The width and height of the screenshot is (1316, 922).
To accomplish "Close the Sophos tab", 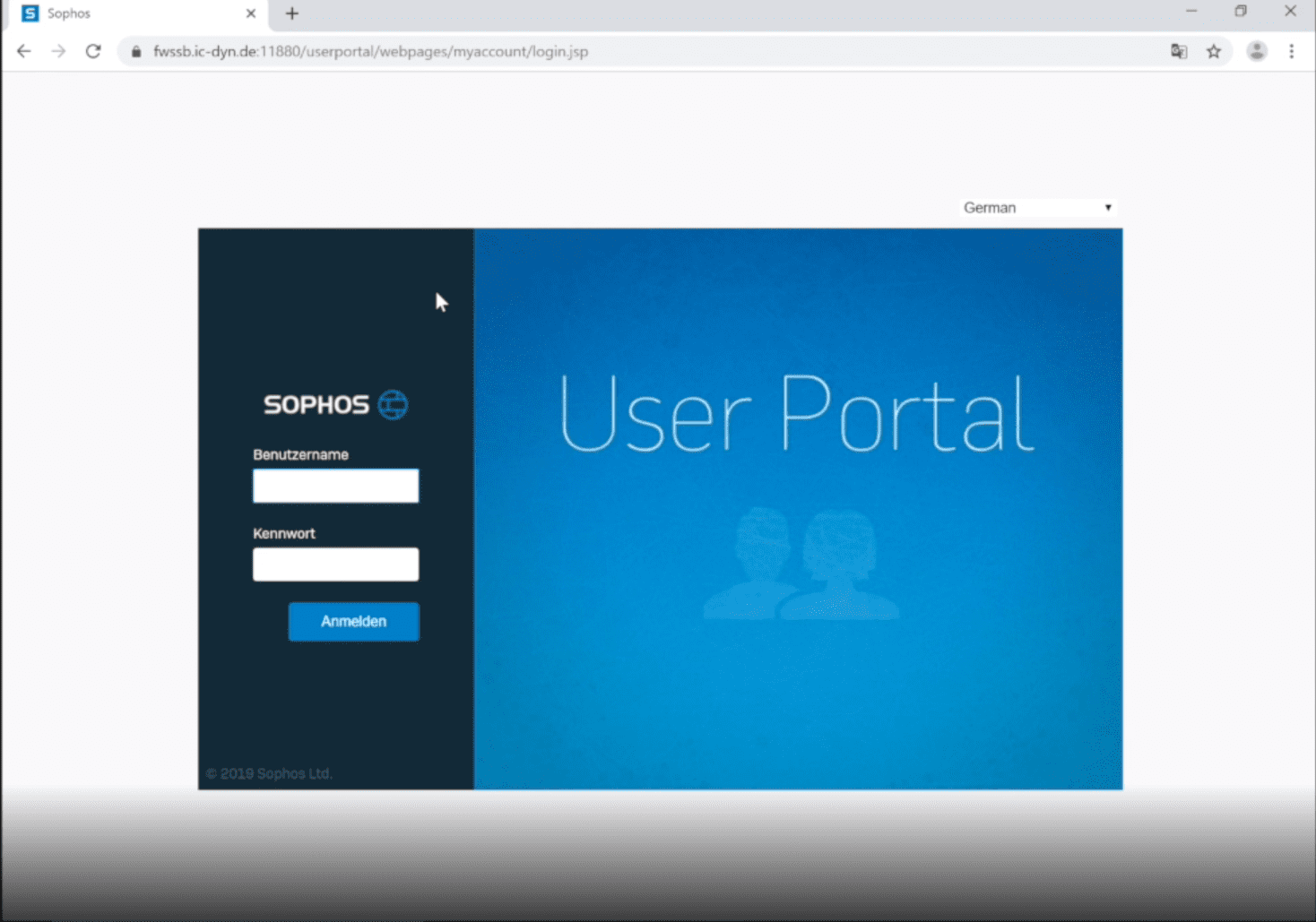I will coord(251,13).
